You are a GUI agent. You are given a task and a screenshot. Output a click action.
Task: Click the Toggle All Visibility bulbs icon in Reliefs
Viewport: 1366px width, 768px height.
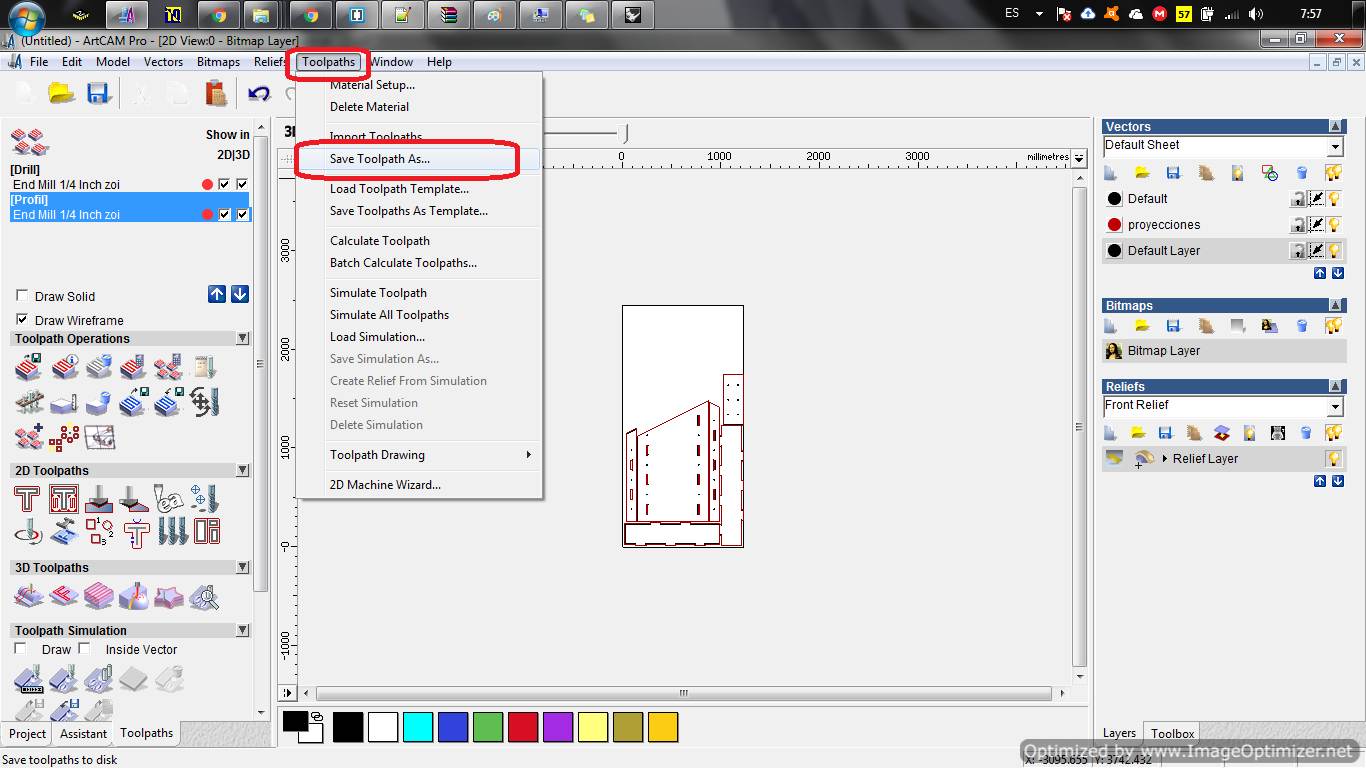[x=1333, y=433]
